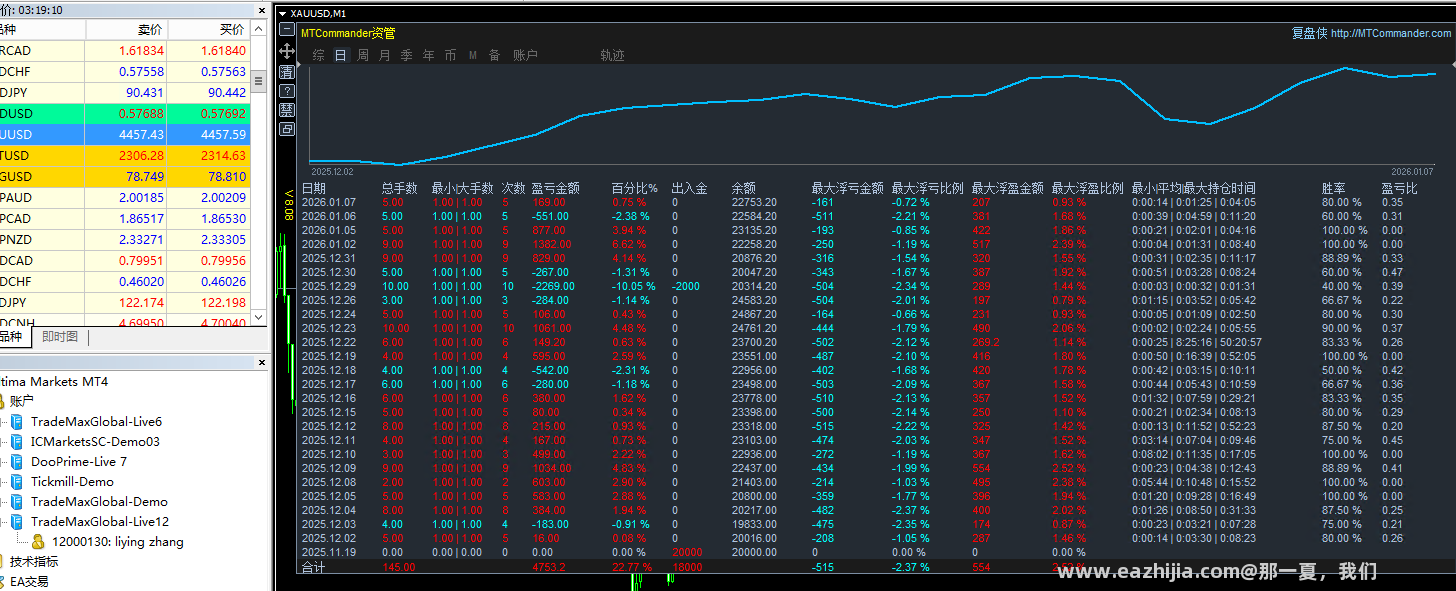The image size is (1456, 591).
Task: Click the 清 clear icon in the sidebar
Action: click(287, 71)
